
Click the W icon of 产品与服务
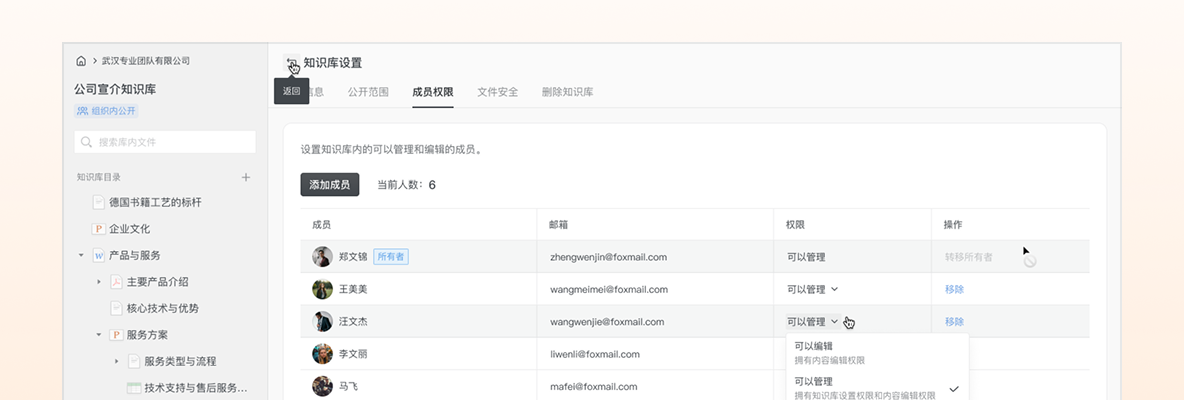(98, 255)
